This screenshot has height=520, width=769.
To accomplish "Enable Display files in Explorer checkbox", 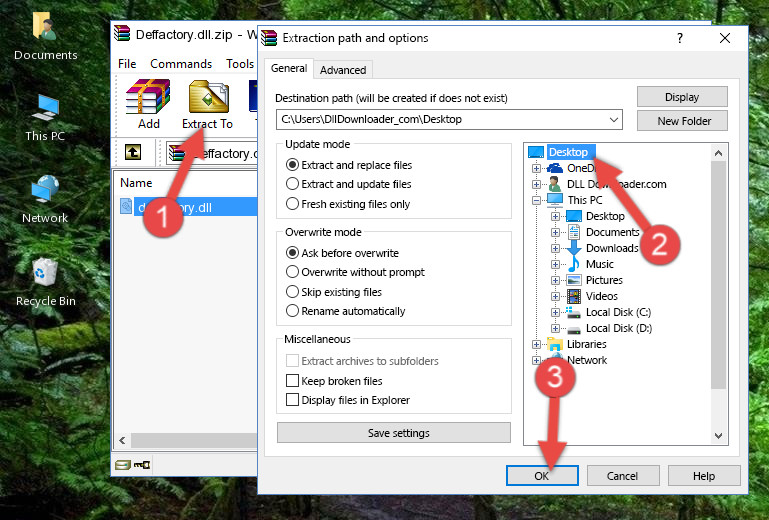I will [292, 400].
